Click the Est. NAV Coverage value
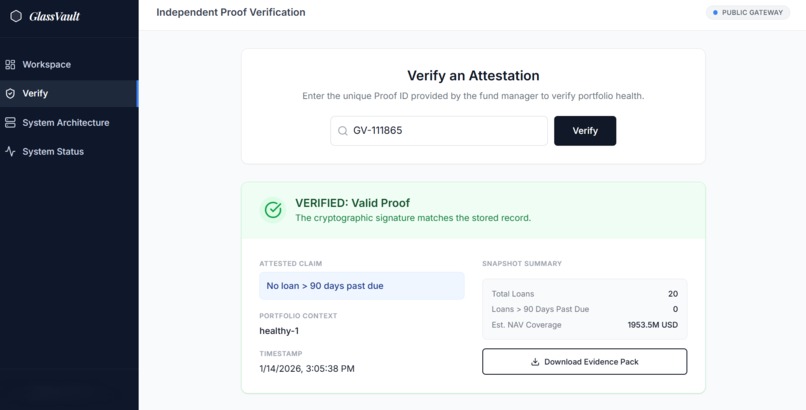This screenshot has width=806, height=410. click(x=652, y=325)
